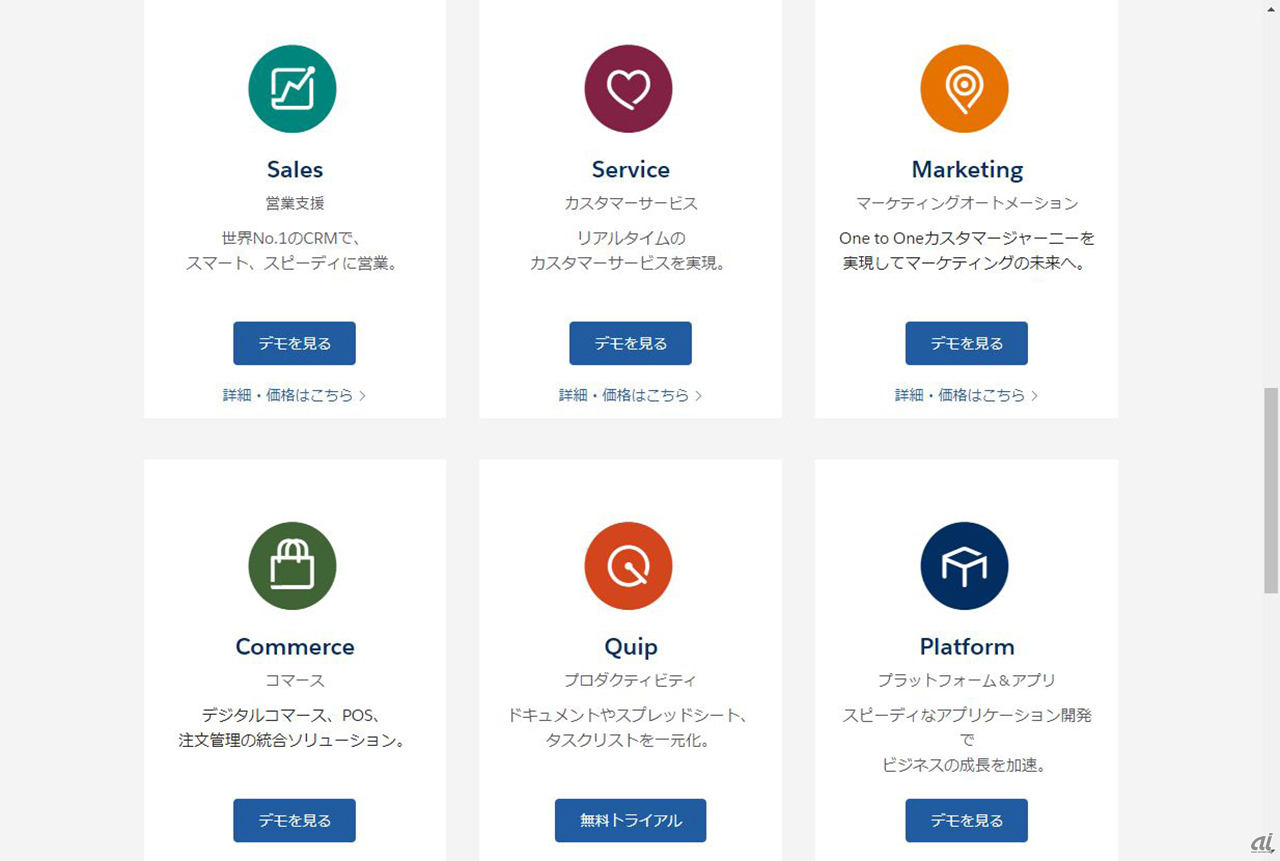The width and height of the screenshot is (1280, 861).
Task: Click the Service heart icon
Action: point(628,89)
